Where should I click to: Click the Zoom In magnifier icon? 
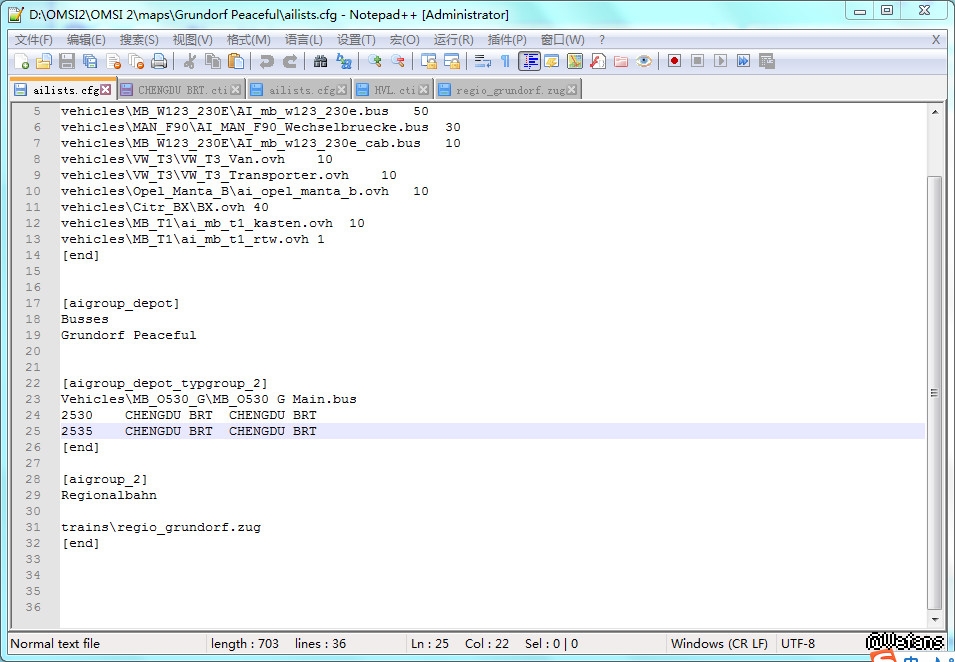click(374, 62)
